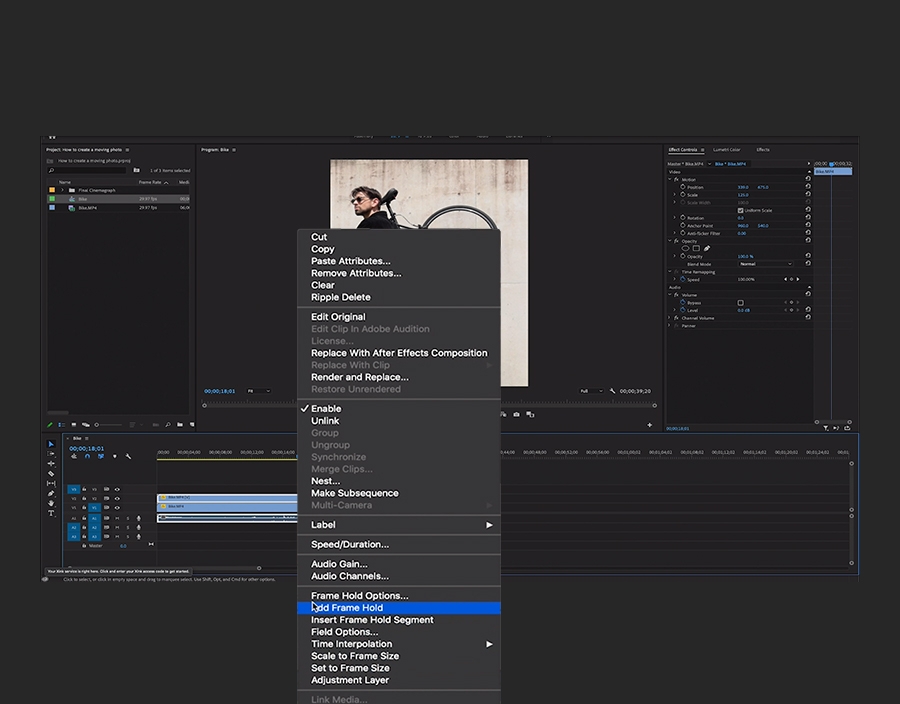
Task: Select the Slip tool
Action: 51,483
